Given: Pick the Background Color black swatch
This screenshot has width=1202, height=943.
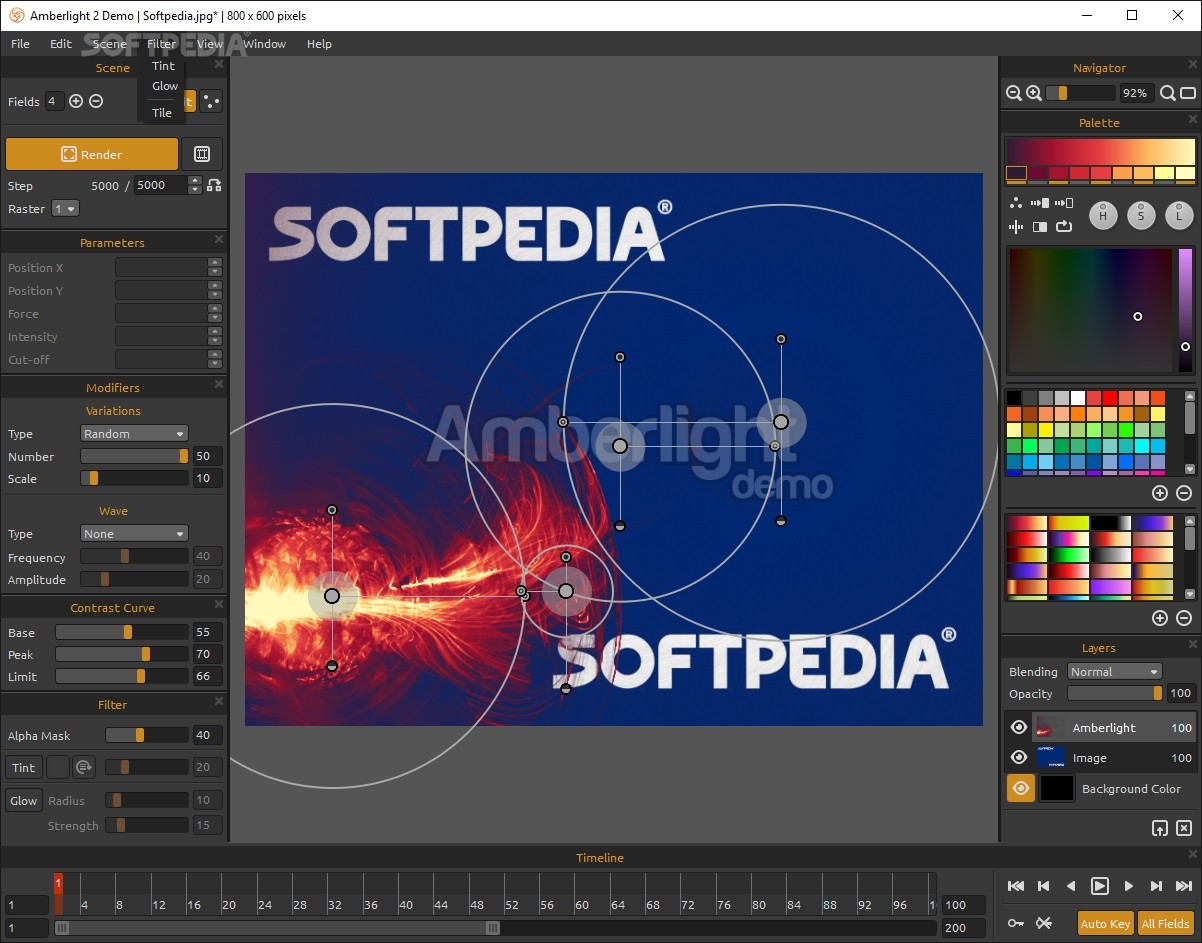Looking at the screenshot, I should pos(1057,788).
